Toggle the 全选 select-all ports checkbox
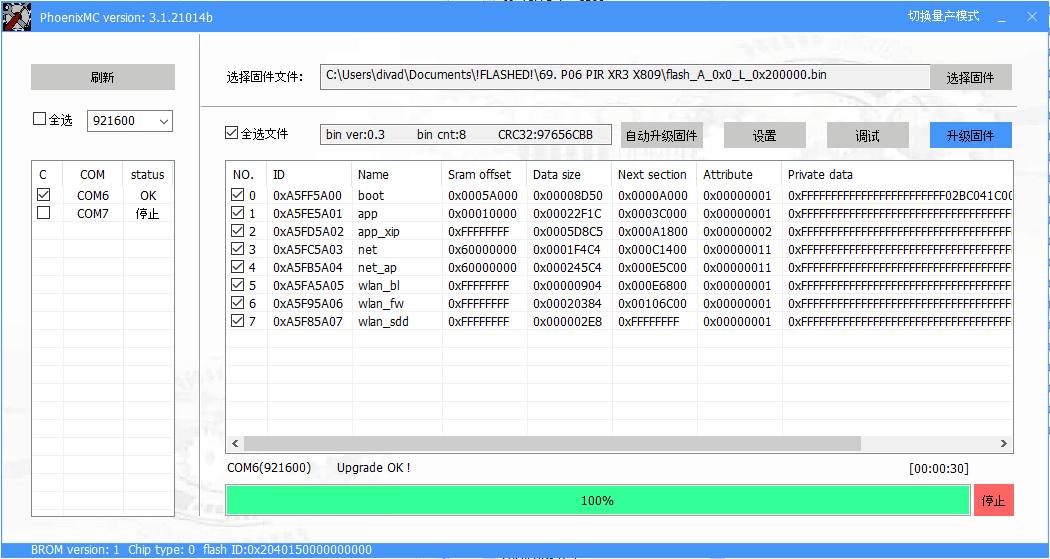The width and height of the screenshot is (1050, 559). coord(40,119)
